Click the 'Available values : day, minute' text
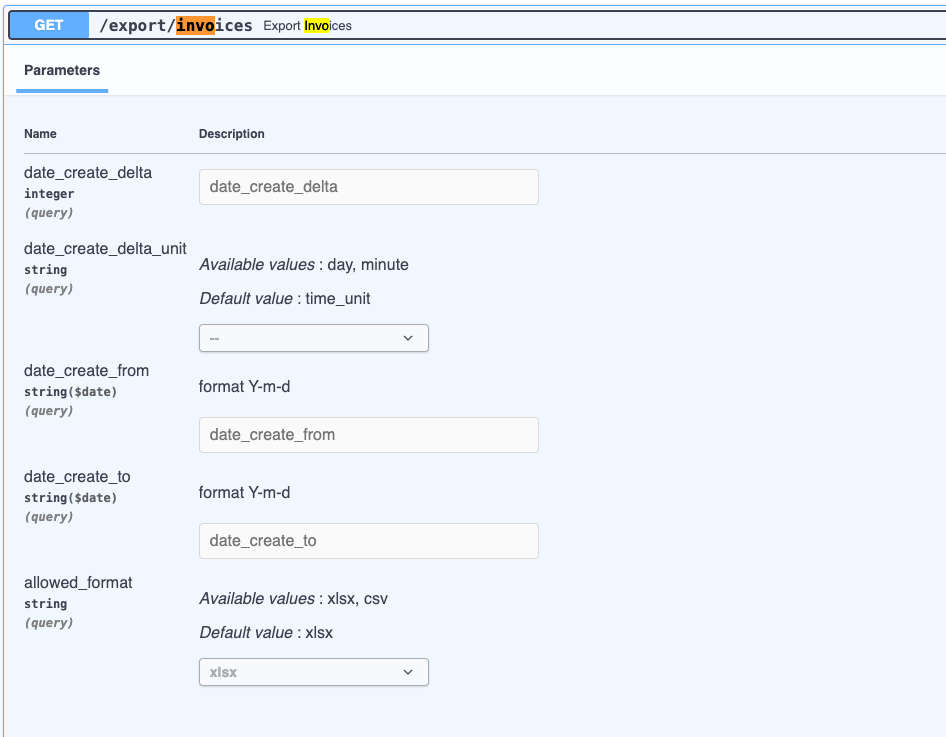The width and height of the screenshot is (946, 737). click(x=304, y=265)
